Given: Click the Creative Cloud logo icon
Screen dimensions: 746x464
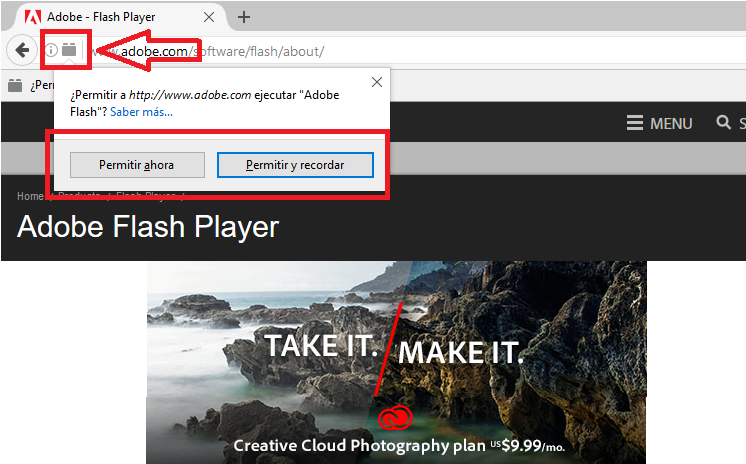Looking at the screenshot, I should (x=395, y=418).
